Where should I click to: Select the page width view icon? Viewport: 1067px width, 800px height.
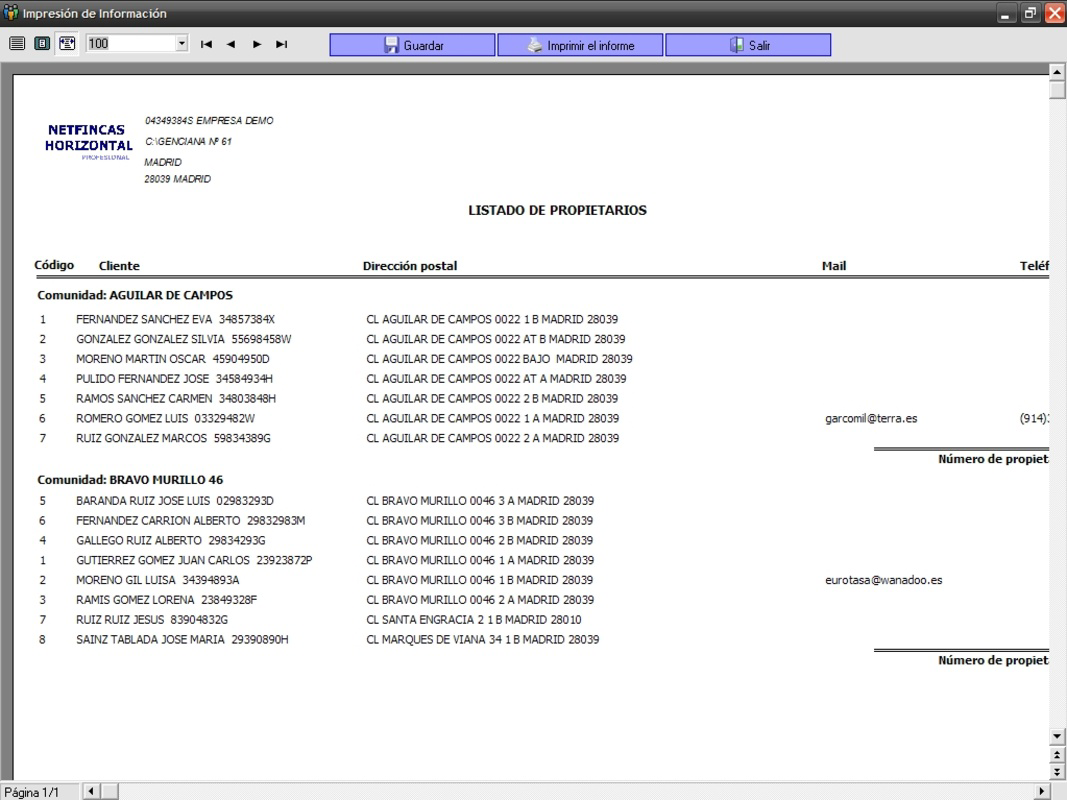(x=67, y=44)
